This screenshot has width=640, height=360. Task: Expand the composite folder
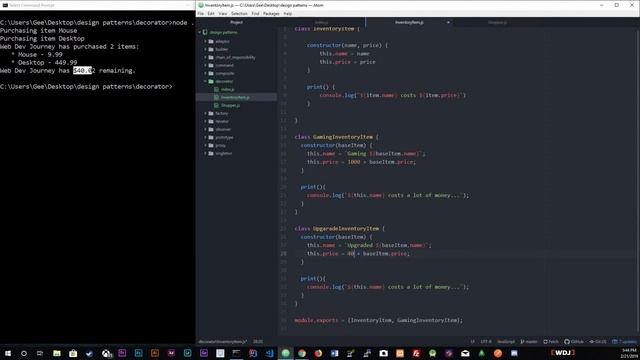(205, 73)
